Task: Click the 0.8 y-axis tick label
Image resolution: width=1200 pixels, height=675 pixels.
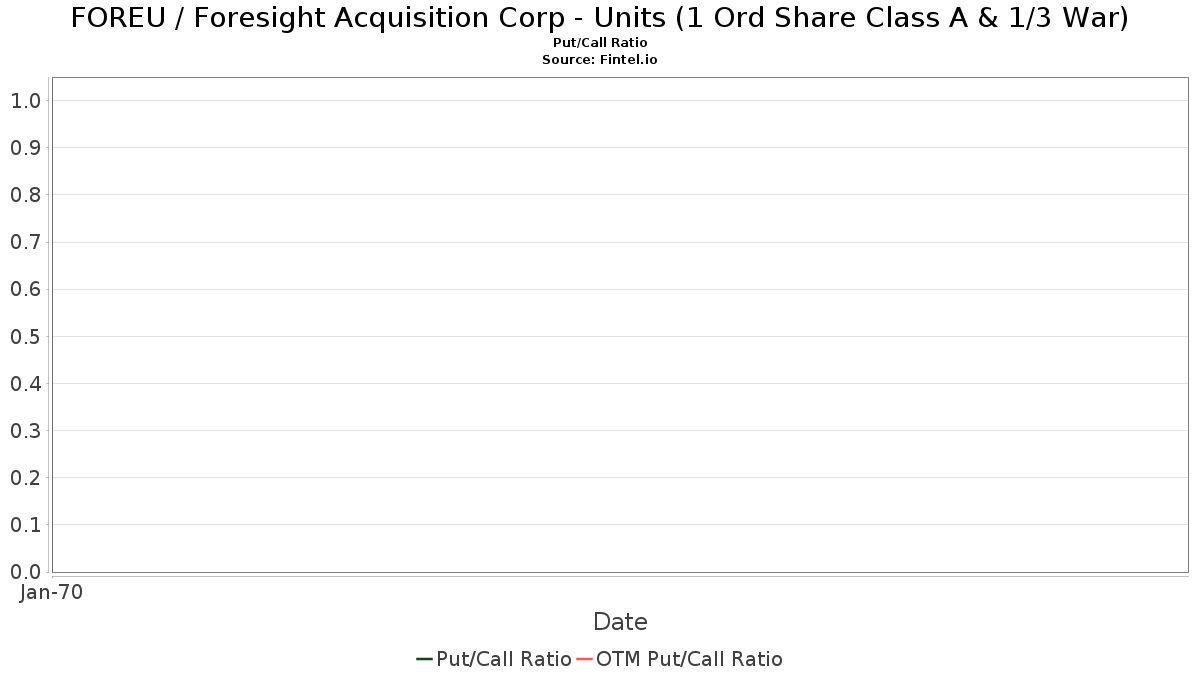Action: pos(25,195)
